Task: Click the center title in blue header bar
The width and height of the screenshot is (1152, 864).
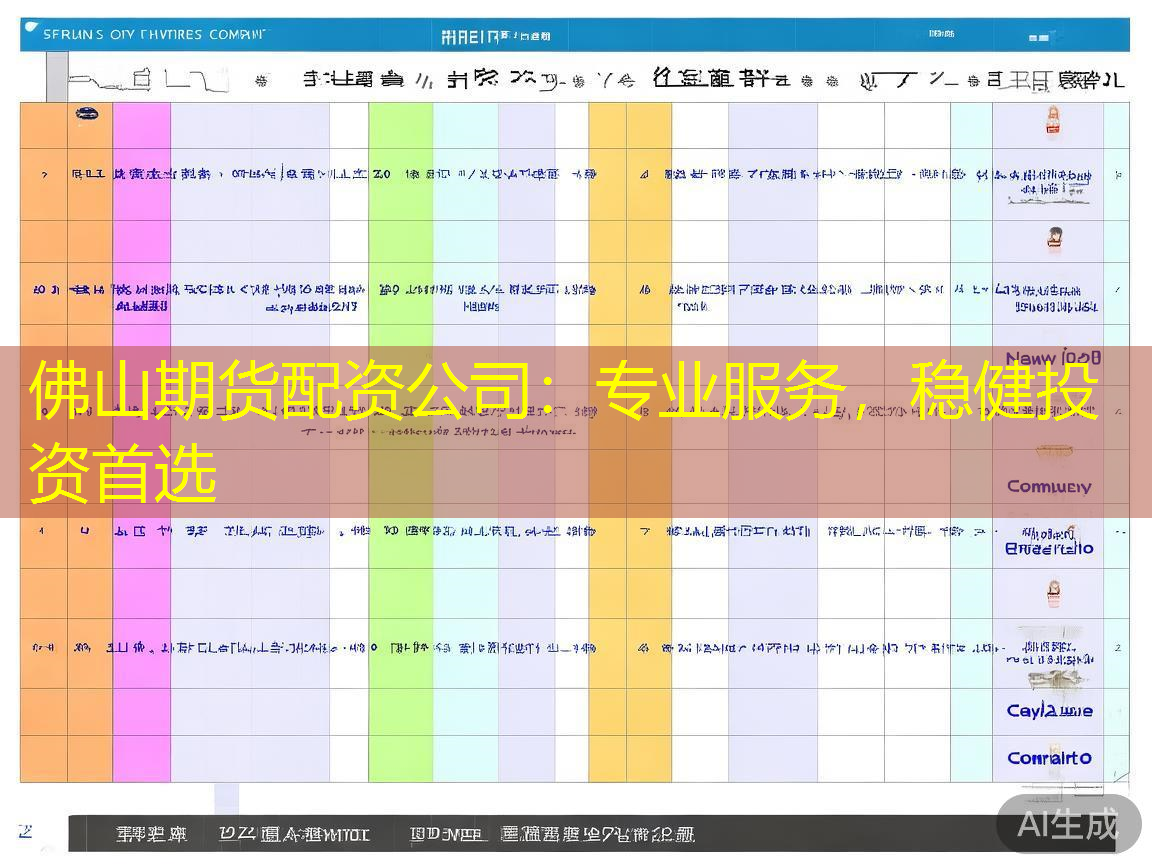Action: point(495,36)
